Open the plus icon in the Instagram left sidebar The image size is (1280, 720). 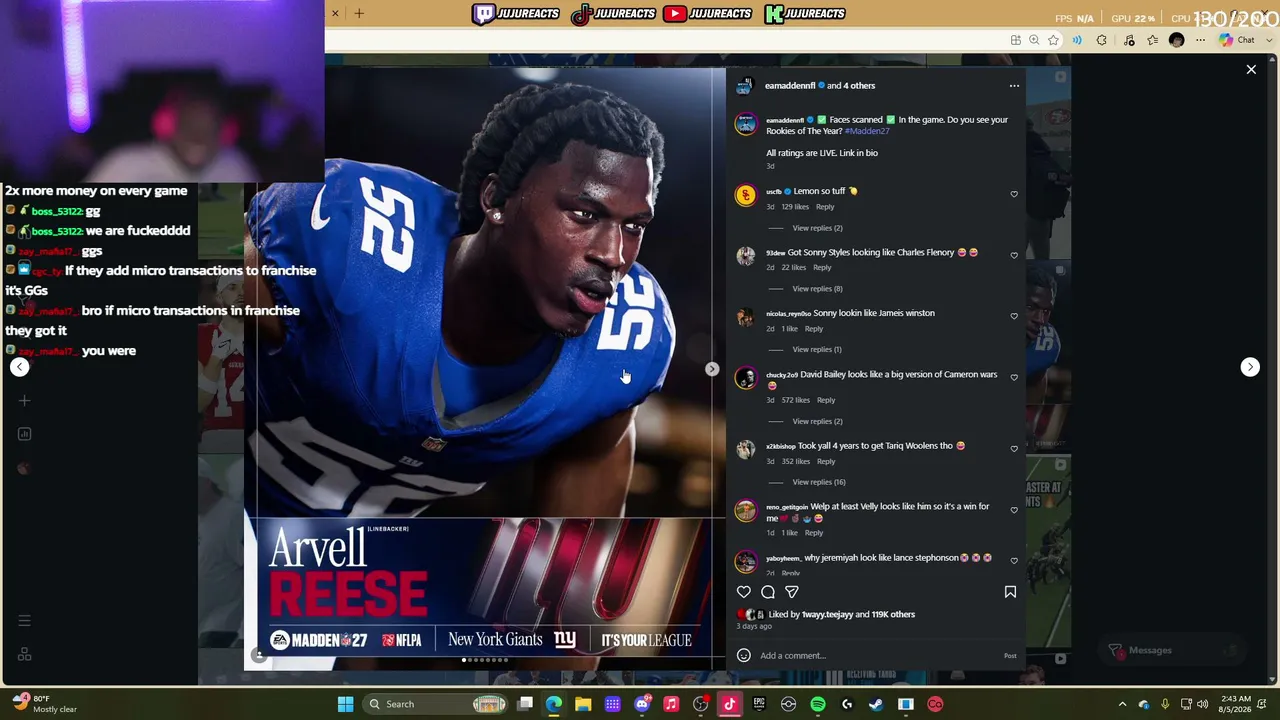[x=24, y=401]
